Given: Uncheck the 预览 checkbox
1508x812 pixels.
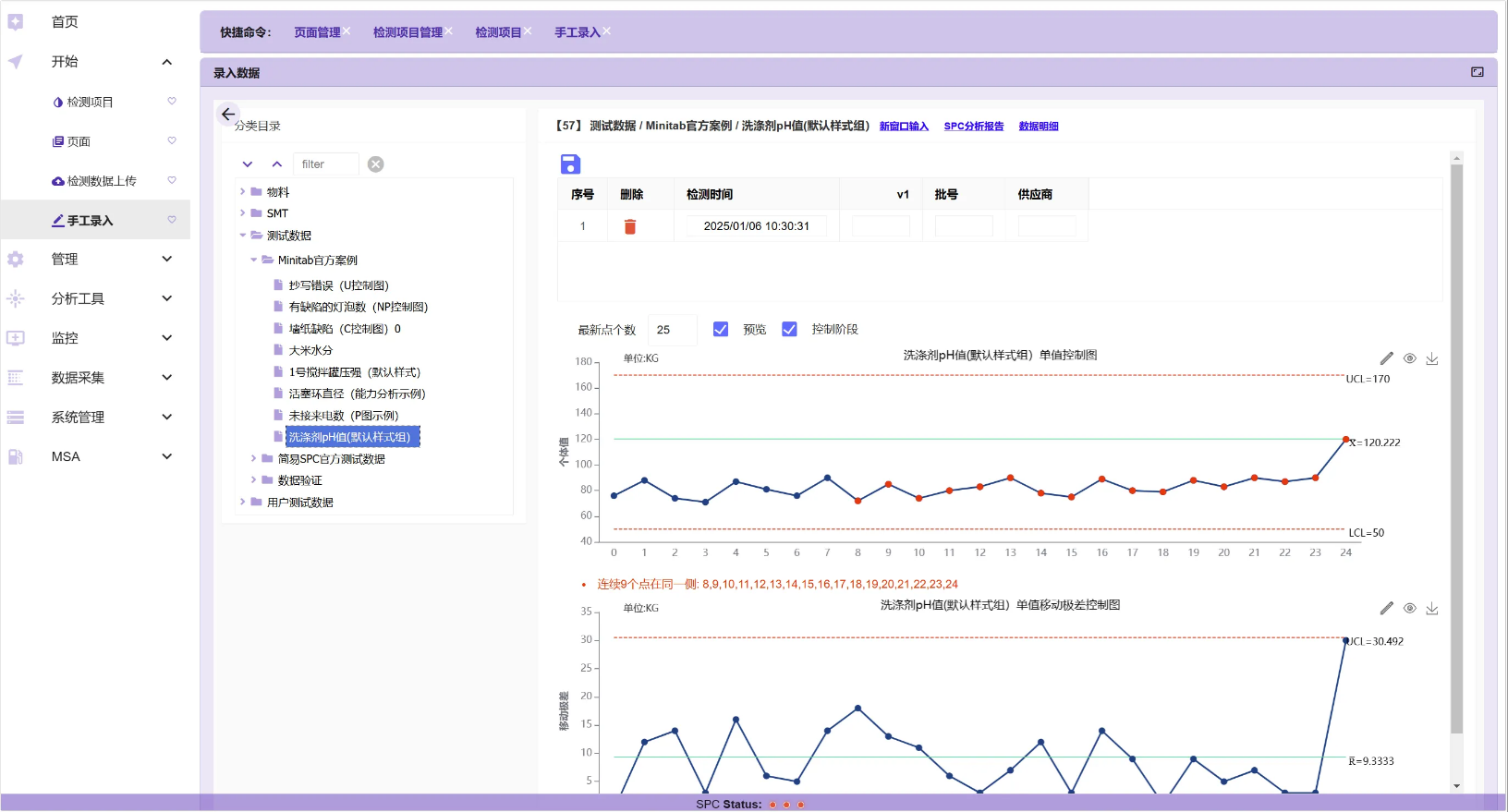Looking at the screenshot, I should coord(721,330).
